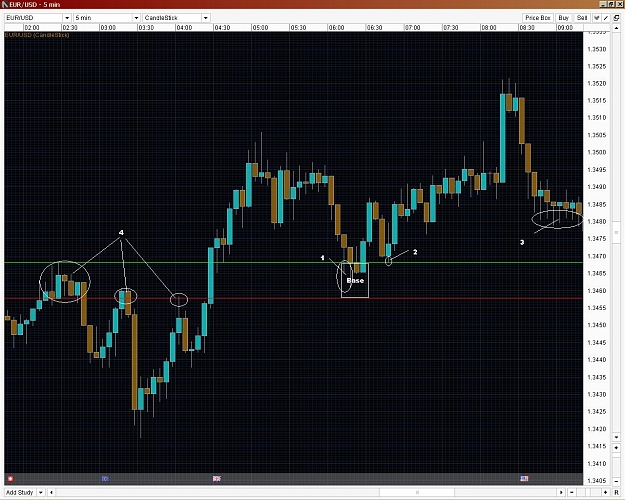Click the vertical scroll up arrow

point(616,28)
